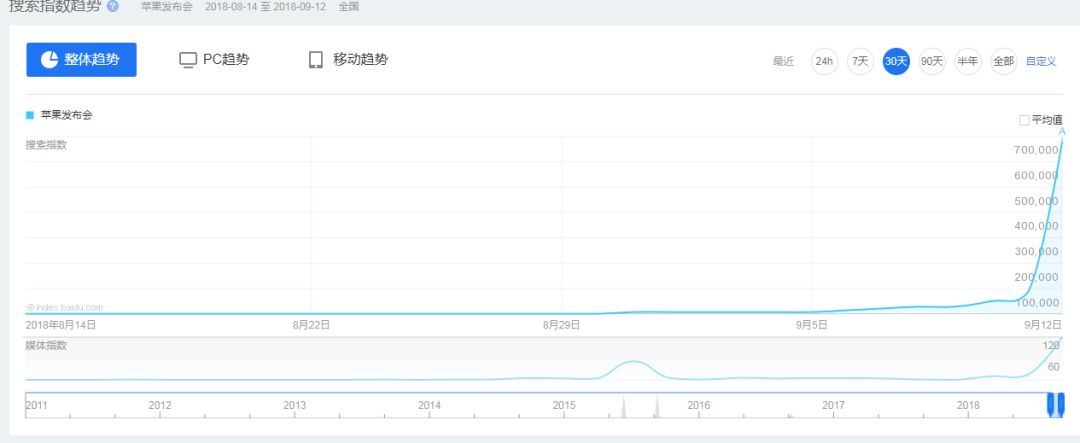The image size is (1080, 443).
Task: Click the 全国 region selector
Action: point(349,7)
